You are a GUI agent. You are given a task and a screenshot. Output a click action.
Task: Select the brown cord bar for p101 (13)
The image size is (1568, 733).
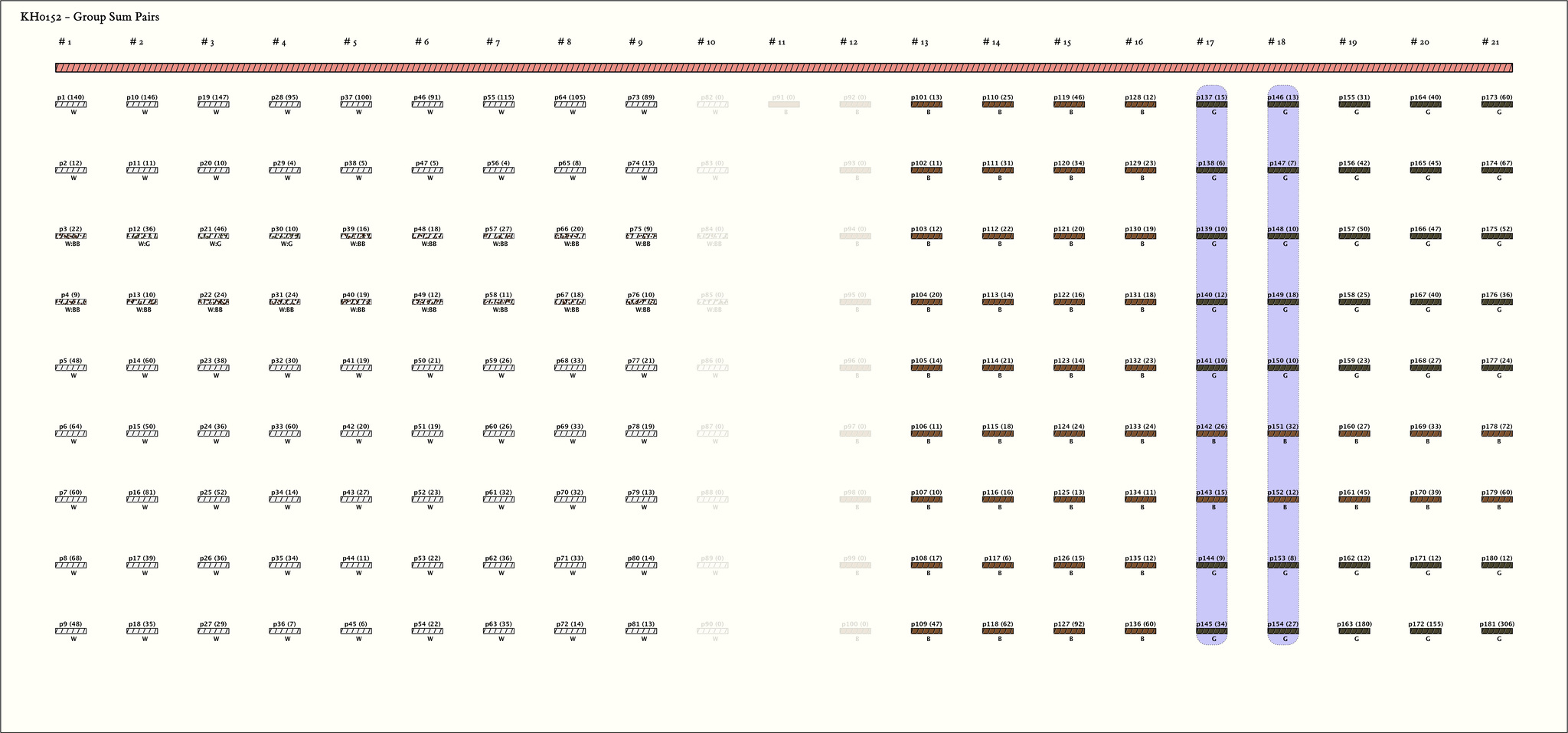pyautogui.click(x=926, y=105)
